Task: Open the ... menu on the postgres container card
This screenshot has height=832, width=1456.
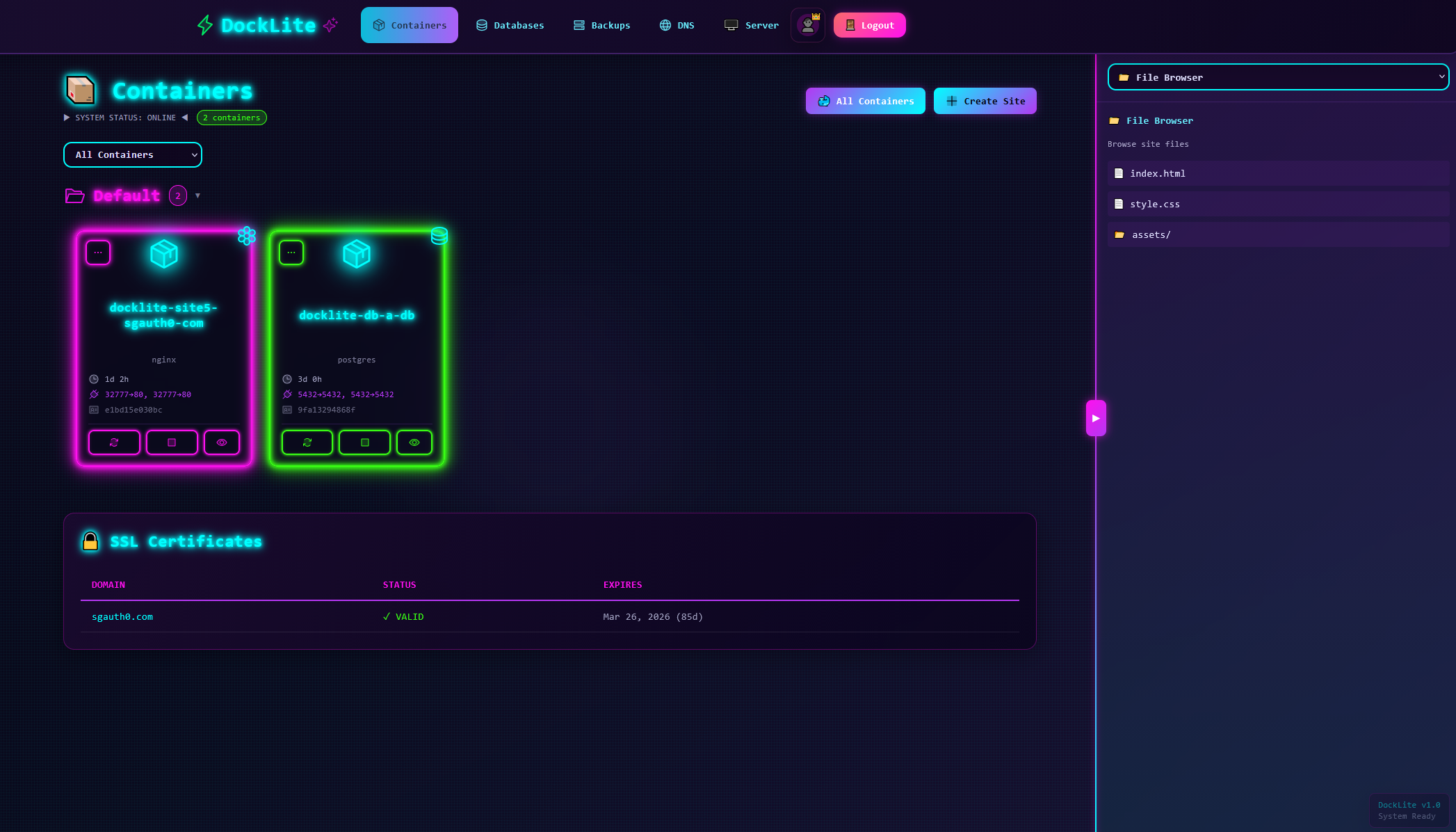Action: click(x=291, y=253)
